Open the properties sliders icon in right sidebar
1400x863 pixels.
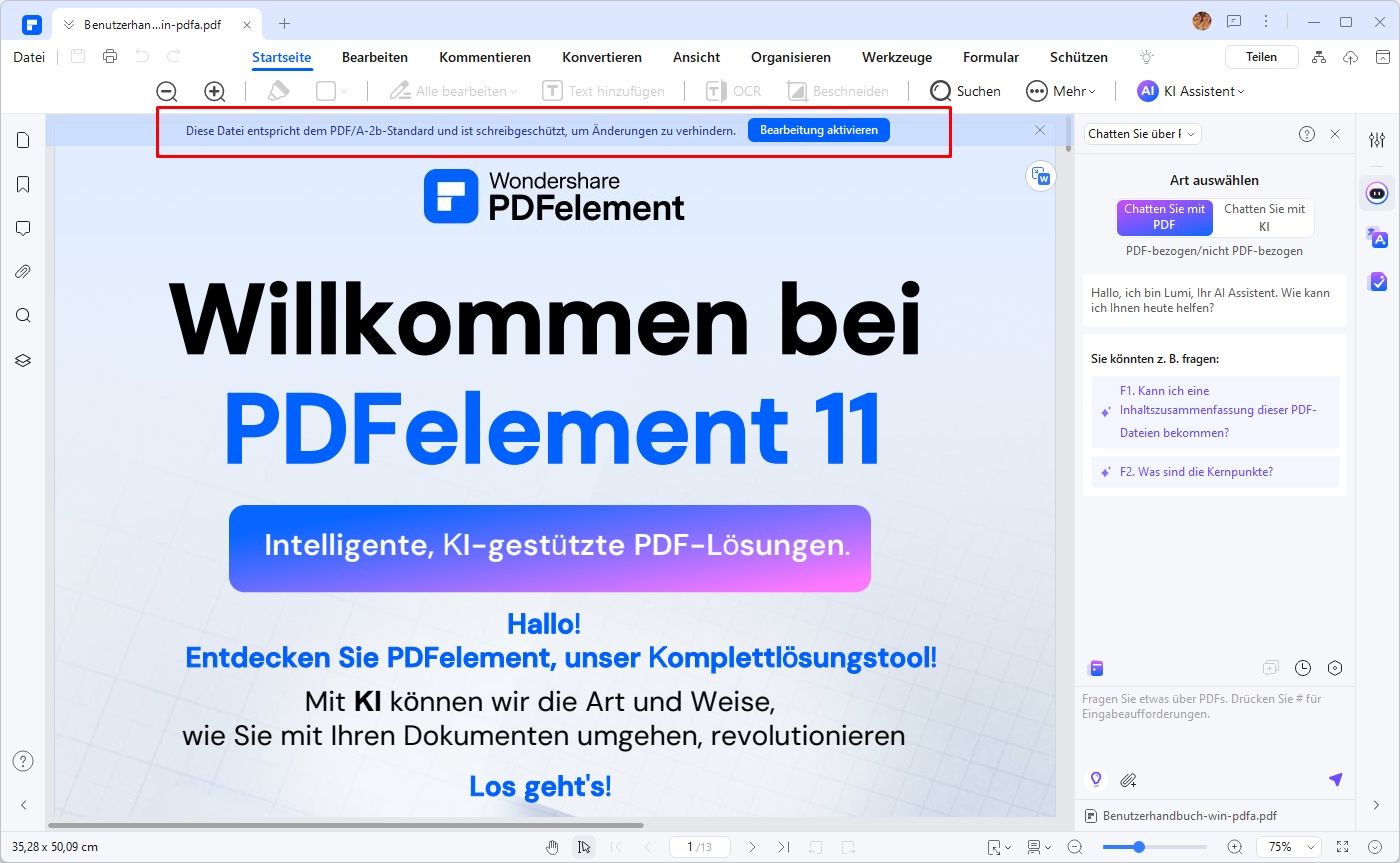(1377, 140)
